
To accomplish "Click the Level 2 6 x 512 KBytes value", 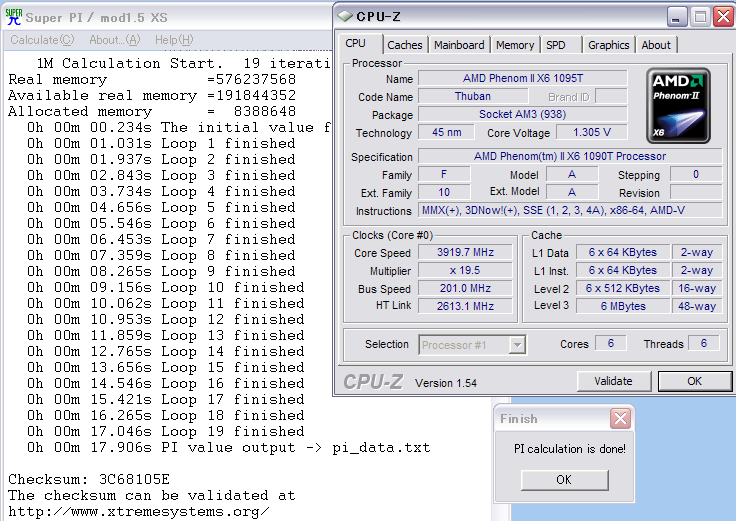I will [622, 288].
